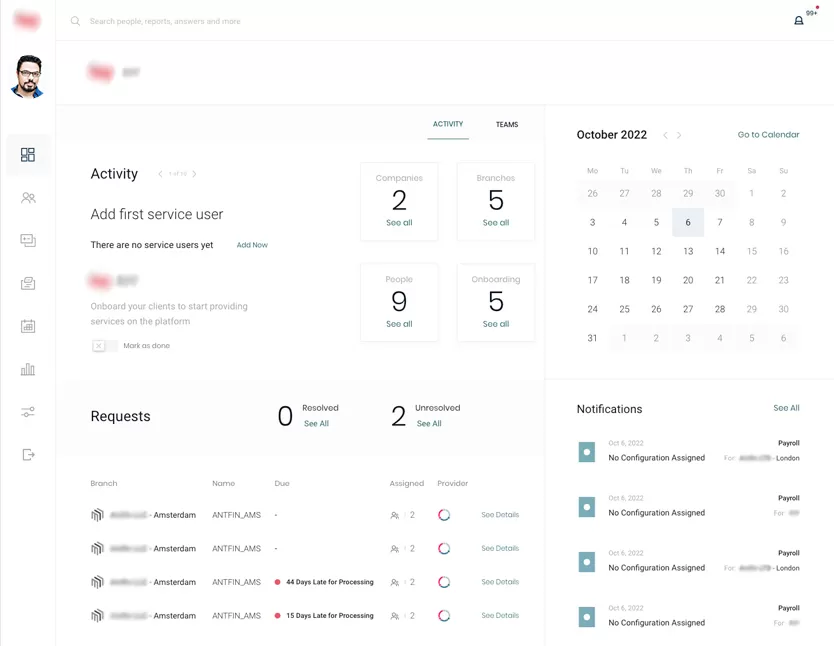
Task: Open the dashboard grid icon in sidebar
Action: tap(28, 155)
